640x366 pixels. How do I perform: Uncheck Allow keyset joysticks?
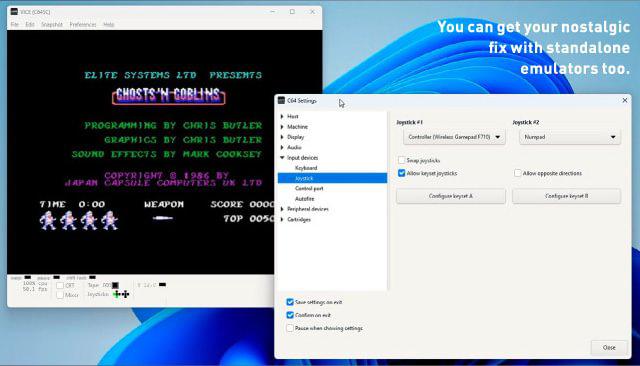click(402, 173)
